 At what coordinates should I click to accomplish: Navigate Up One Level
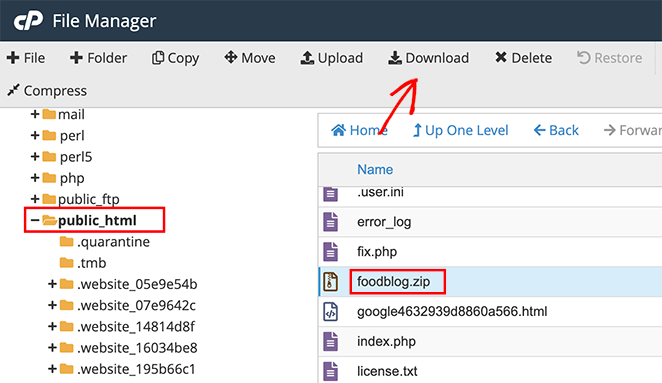(461, 130)
